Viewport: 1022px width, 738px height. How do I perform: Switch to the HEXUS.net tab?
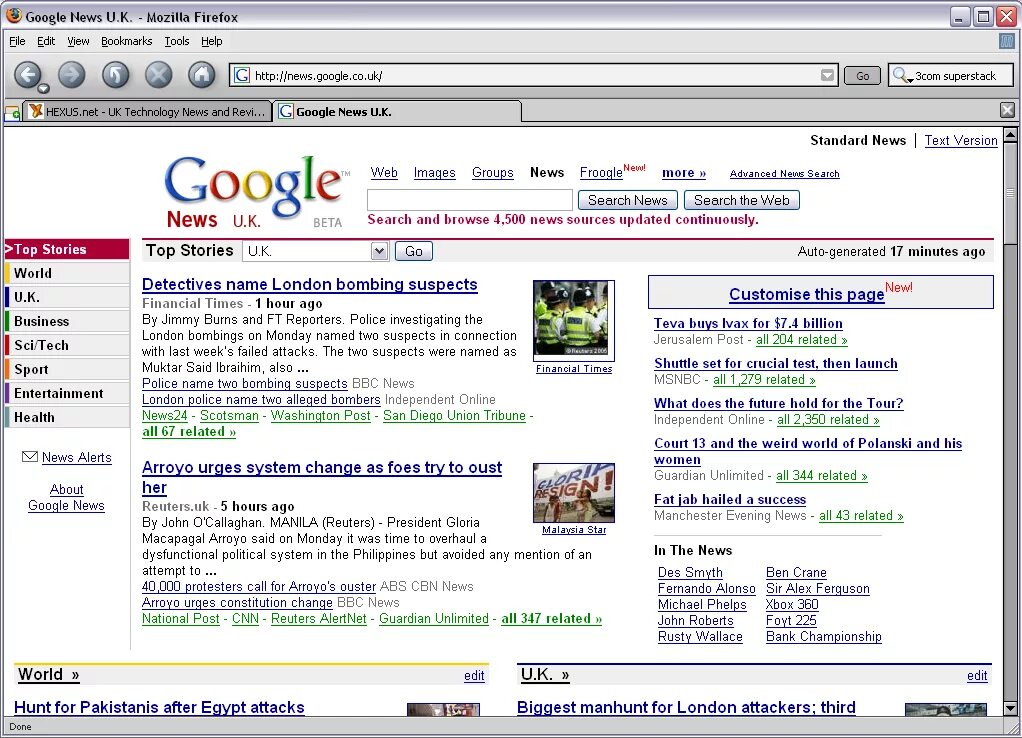point(148,111)
